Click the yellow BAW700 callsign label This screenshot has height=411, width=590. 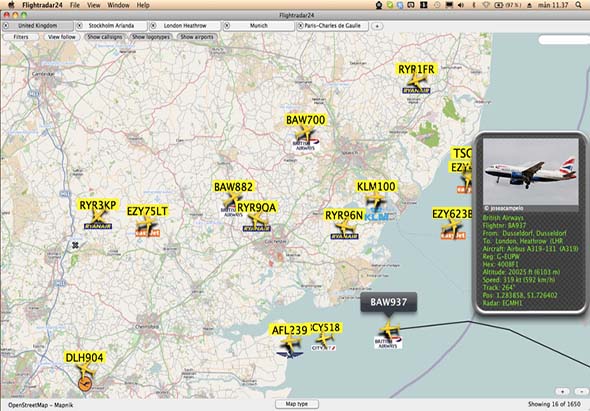coord(306,120)
